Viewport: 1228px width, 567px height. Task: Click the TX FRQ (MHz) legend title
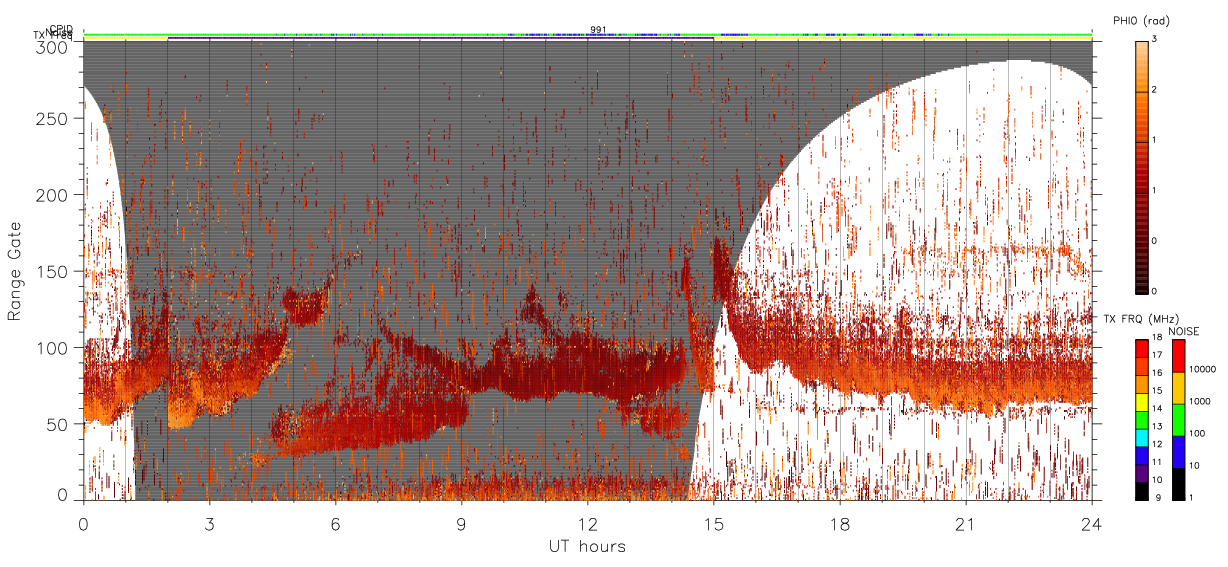pyautogui.click(x=1141, y=319)
